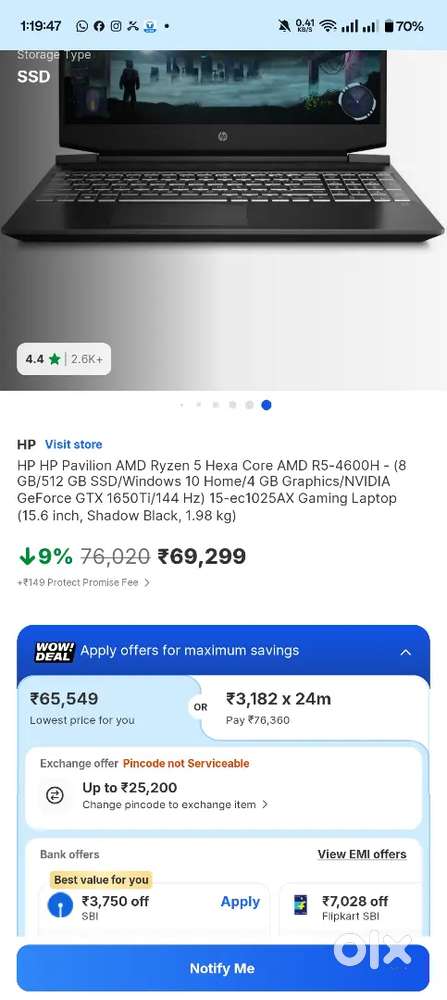Screen dimensions: 447x1000
Task: Select the last image carousel dot
Action: tap(266, 404)
